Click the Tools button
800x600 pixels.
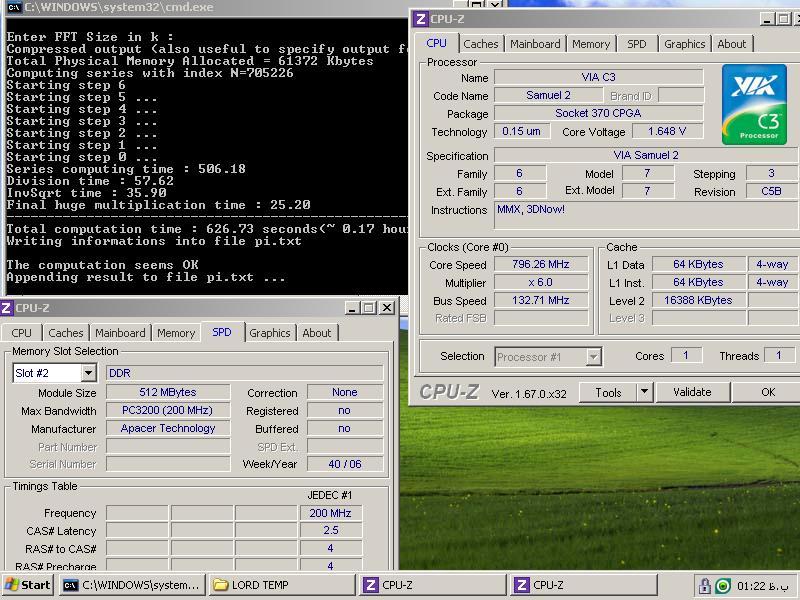[608, 392]
